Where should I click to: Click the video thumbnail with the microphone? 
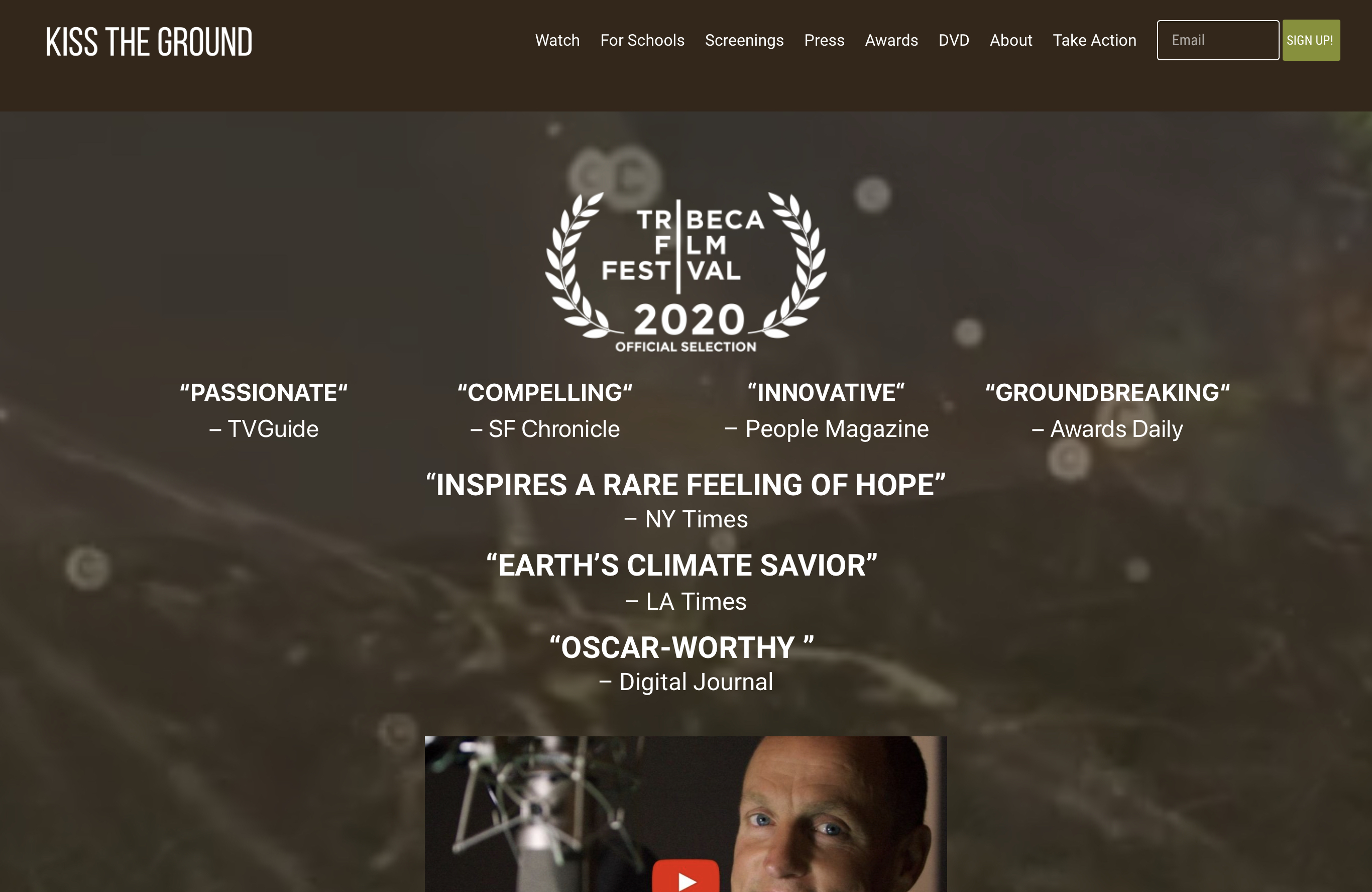tap(685, 814)
